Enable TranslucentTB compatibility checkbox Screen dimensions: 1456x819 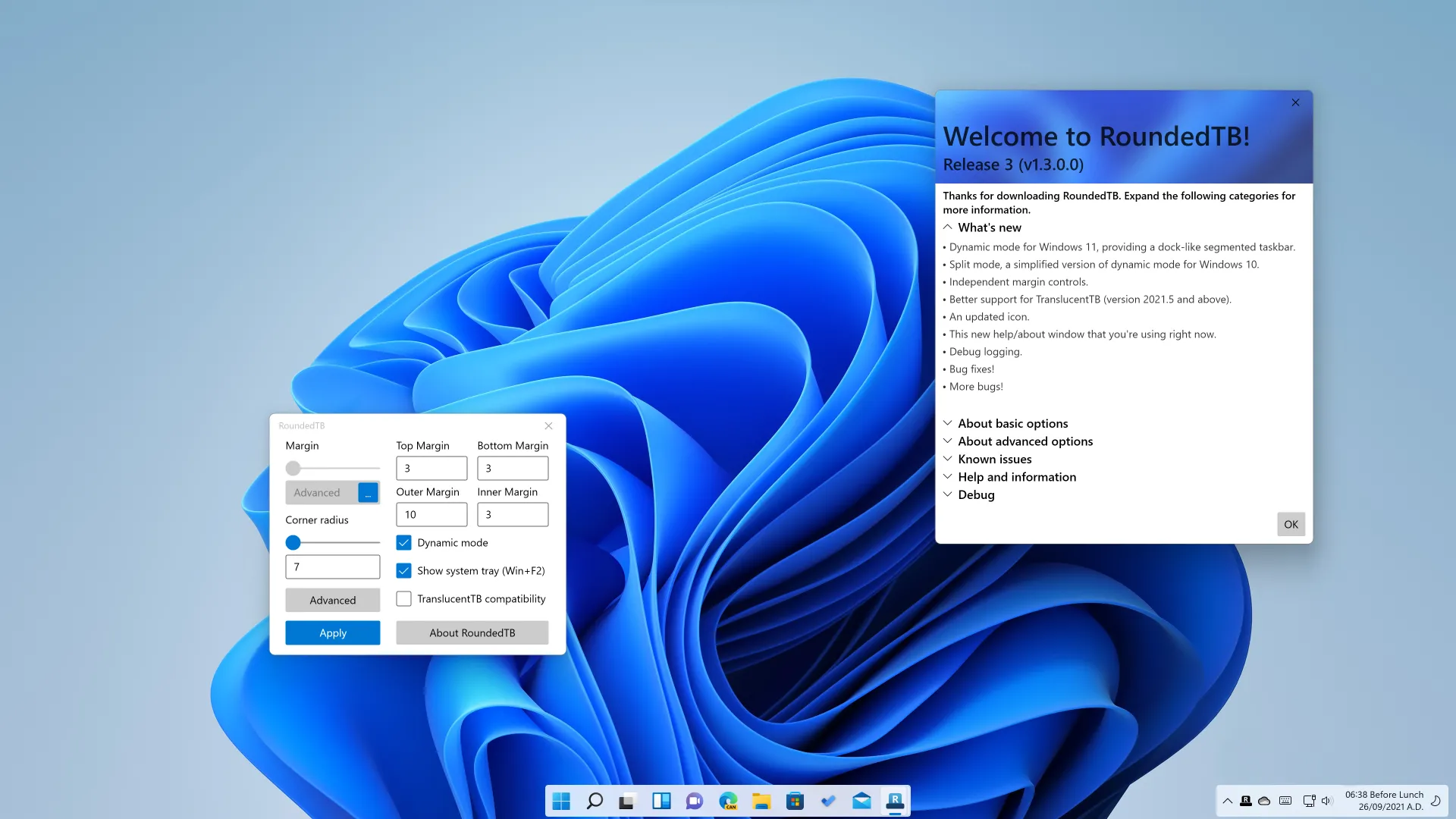[403, 599]
